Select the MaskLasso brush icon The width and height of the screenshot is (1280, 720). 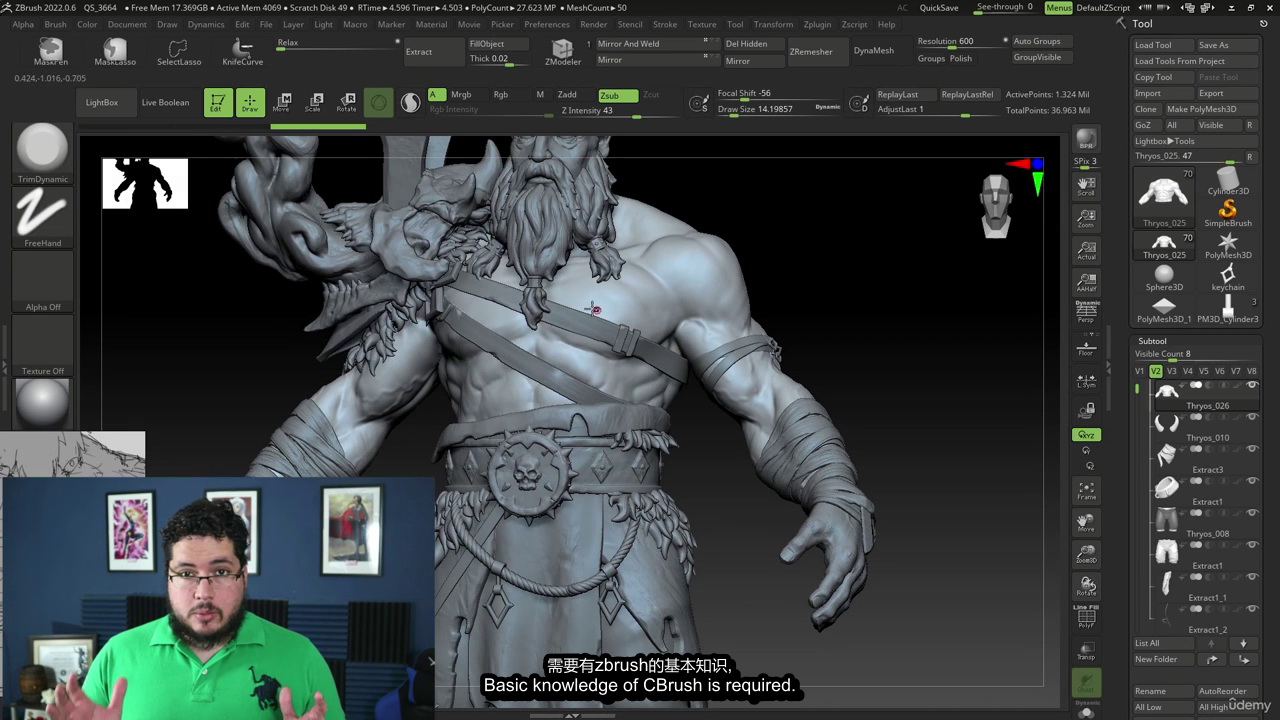[115, 51]
